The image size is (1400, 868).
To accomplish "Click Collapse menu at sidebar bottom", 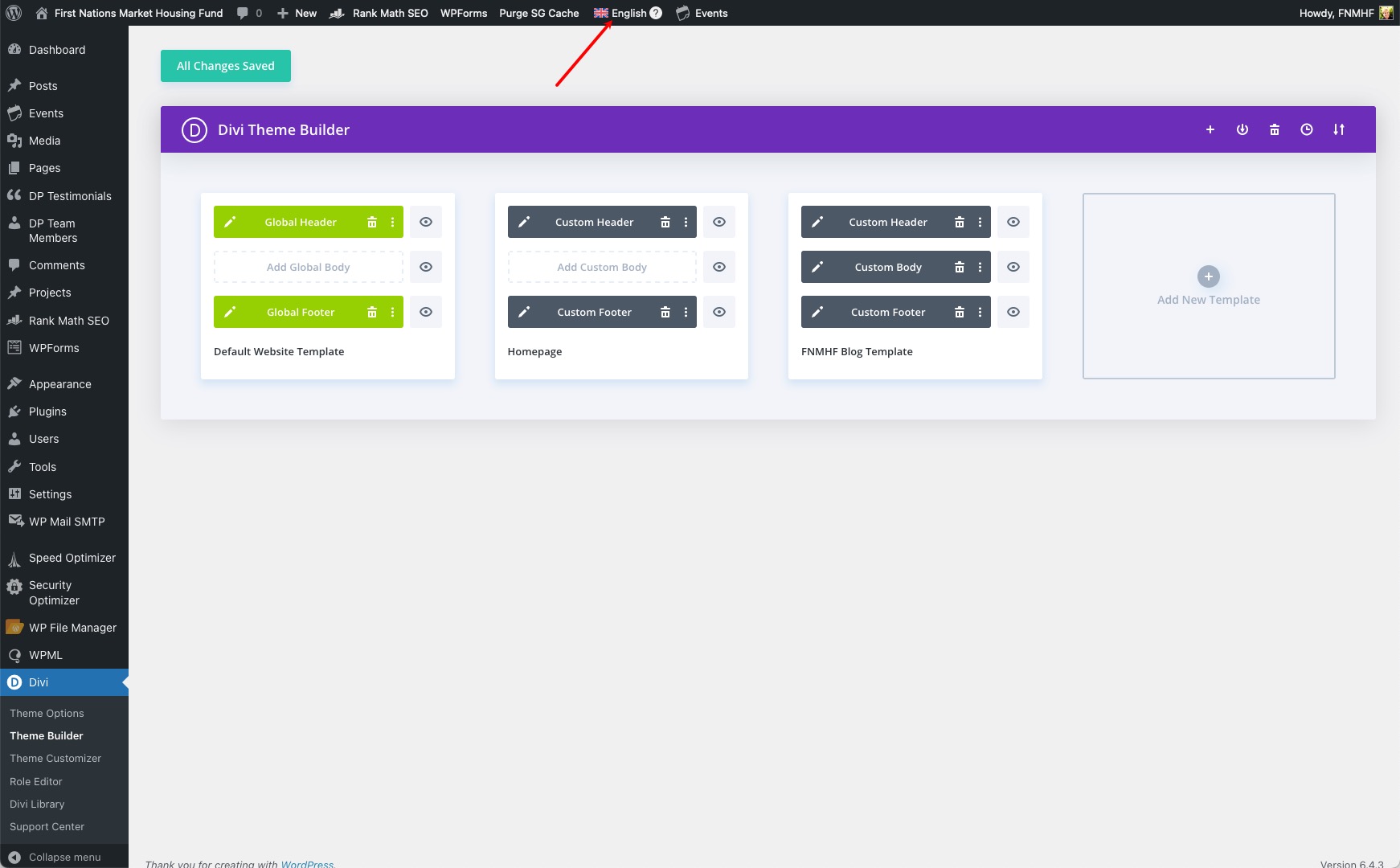I will click(64, 857).
